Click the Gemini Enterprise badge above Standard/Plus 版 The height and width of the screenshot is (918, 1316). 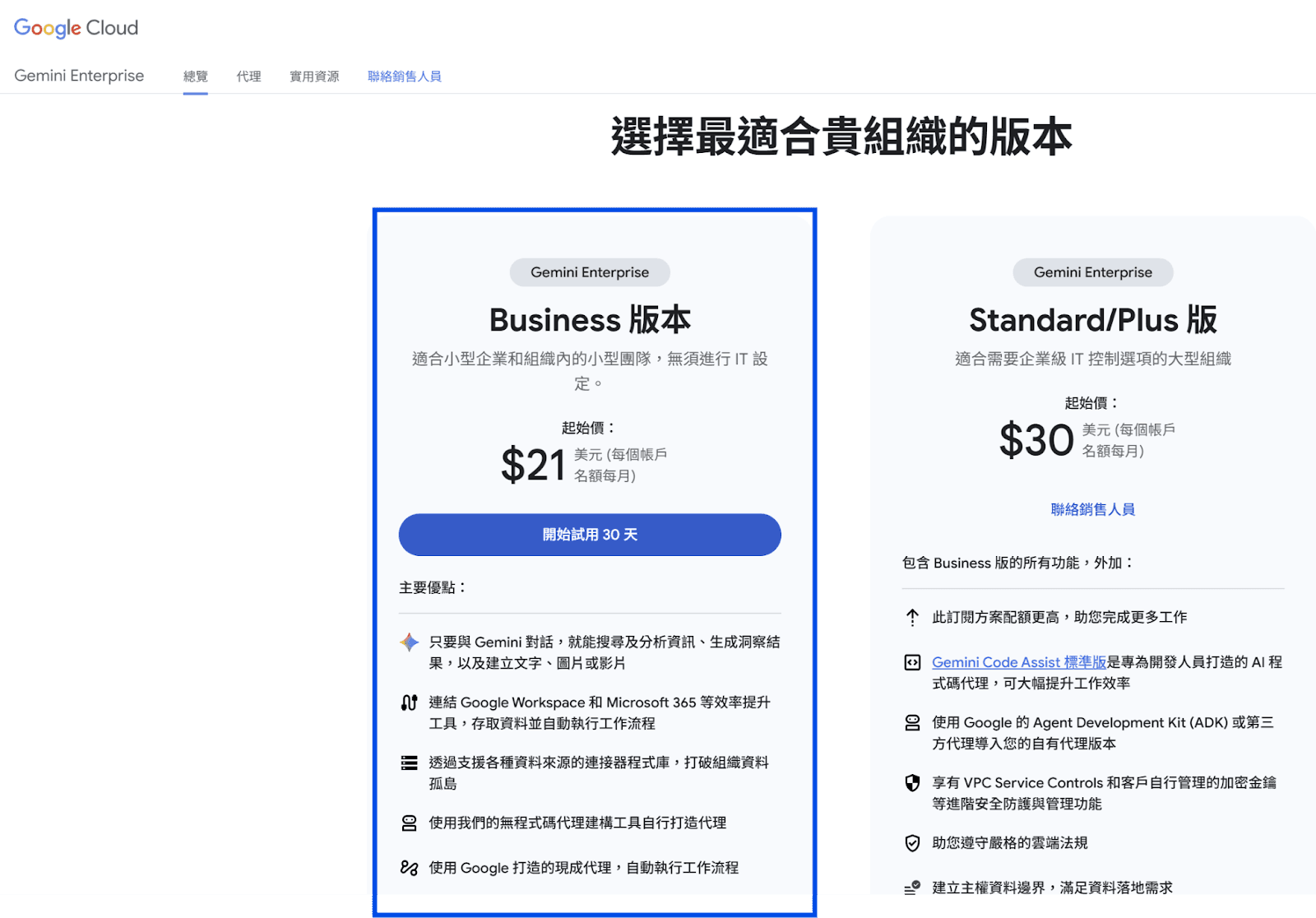pyautogui.click(x=1093, y=272)
